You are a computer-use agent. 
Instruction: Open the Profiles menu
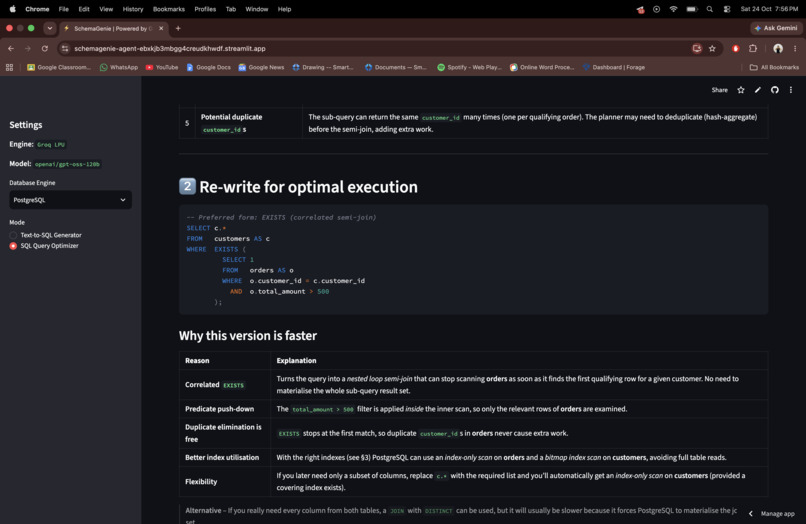tap(205, 9)
